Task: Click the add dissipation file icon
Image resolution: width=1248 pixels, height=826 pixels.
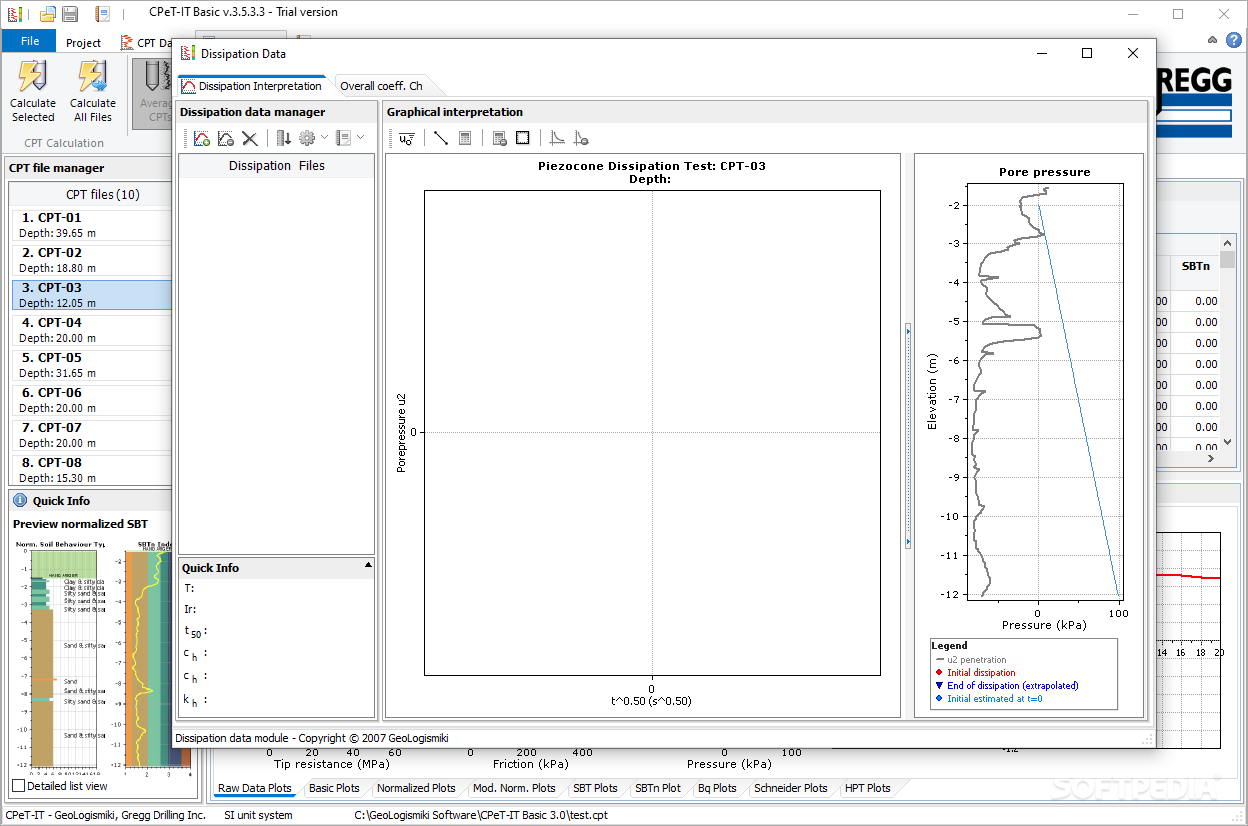Action: tap(202, 138)
